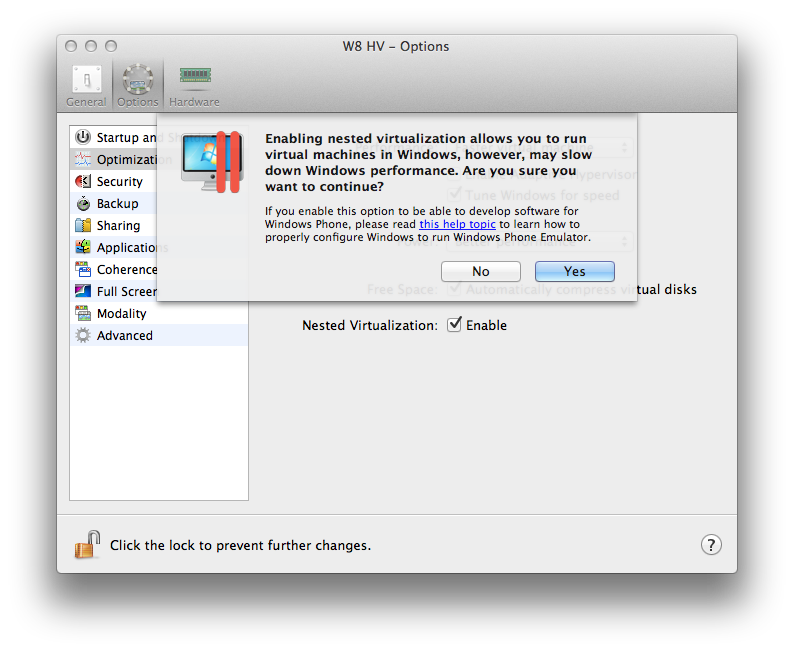Open help with the question mark button
This screenshot has width=794, height=652.
coord(711,545)
